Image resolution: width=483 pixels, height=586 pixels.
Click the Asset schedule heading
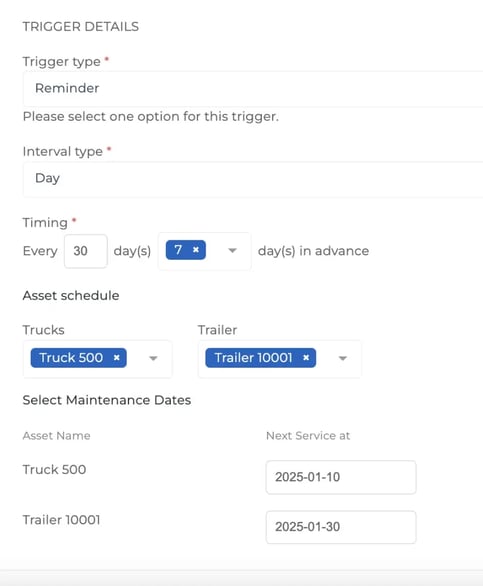tap(71, 295)
